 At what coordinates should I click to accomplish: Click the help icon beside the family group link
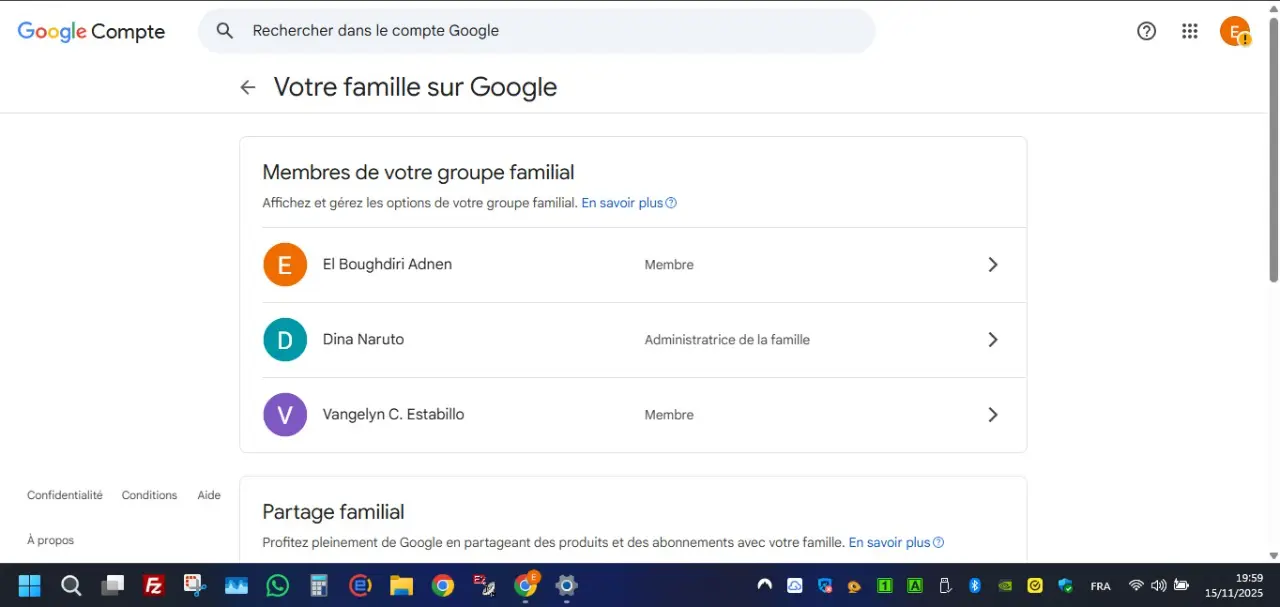click(671, 203)
